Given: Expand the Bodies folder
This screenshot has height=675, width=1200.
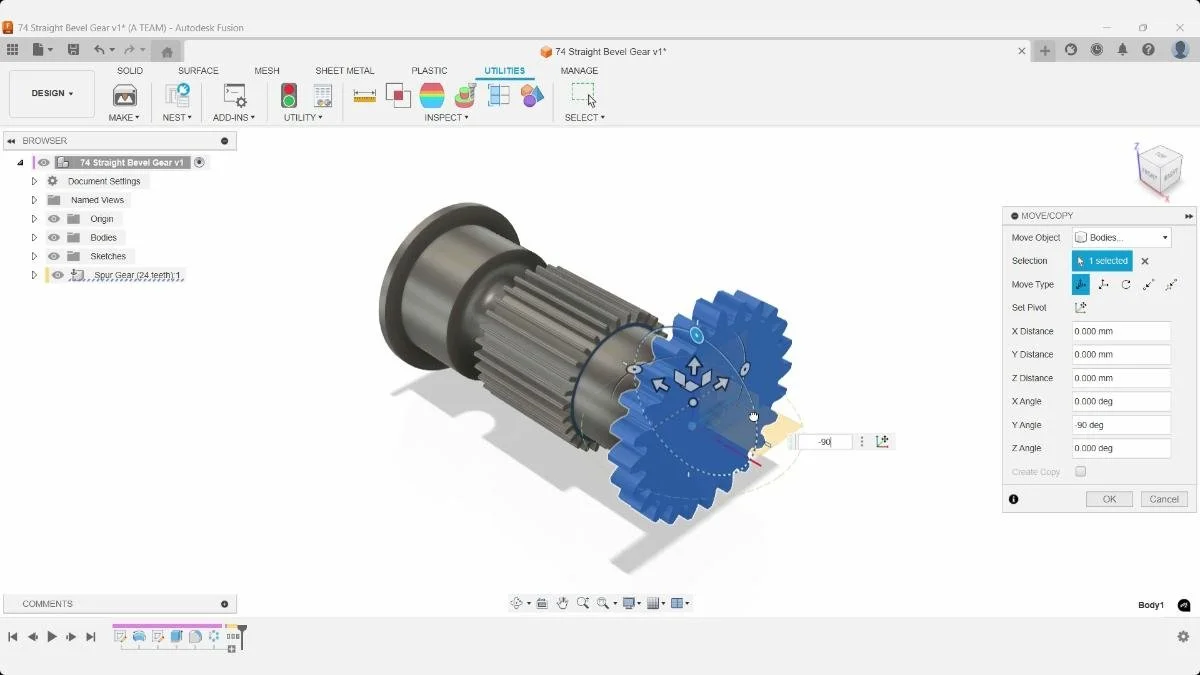Looking at the screenshot, I should coord(34,238).
